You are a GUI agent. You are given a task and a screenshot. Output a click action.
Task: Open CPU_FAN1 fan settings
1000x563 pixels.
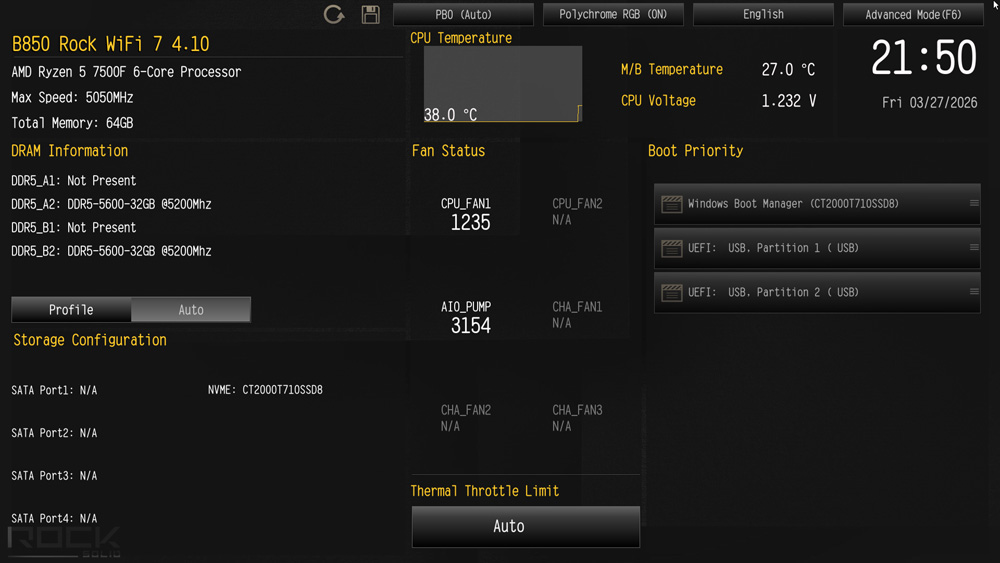click(x=466, y=214)
